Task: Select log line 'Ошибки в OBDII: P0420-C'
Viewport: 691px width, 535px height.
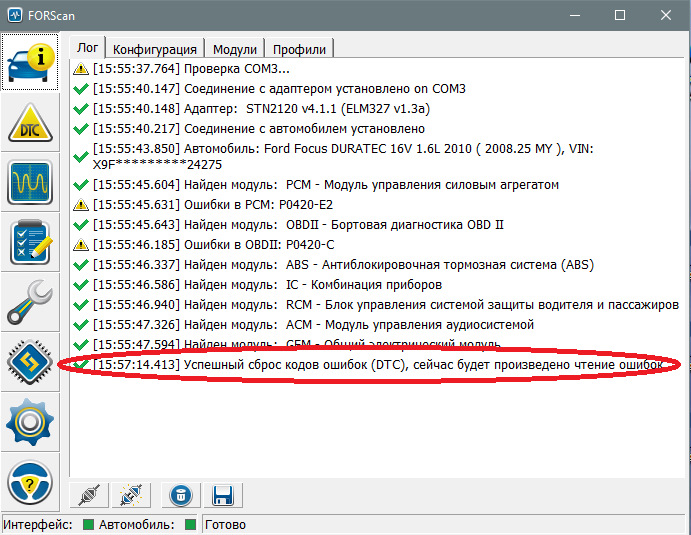Action: 213,245
